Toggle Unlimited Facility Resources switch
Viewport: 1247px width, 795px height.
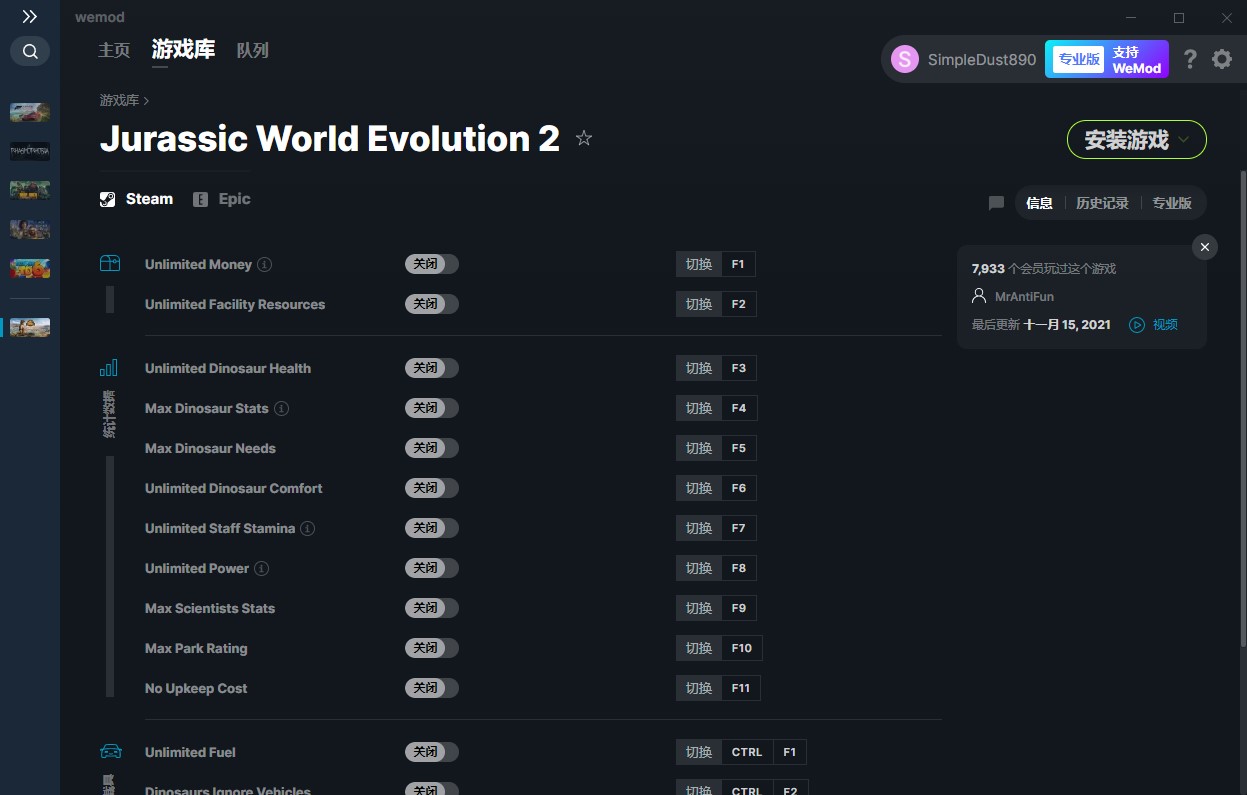coord(432,304)
